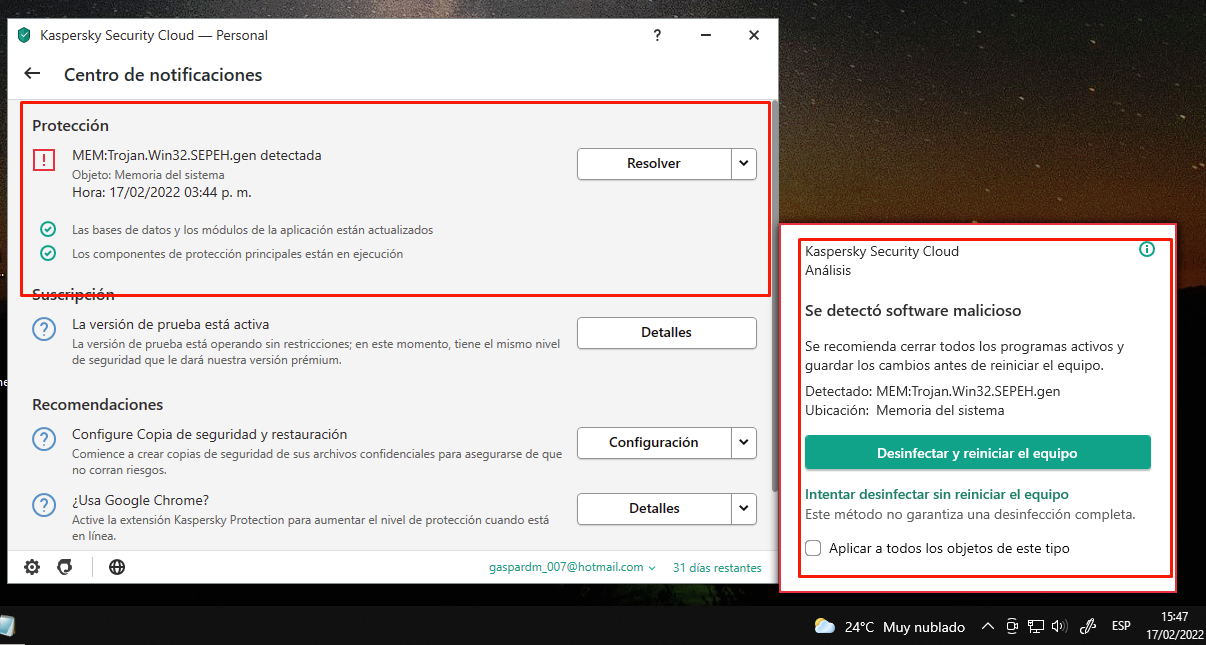Expand the dropdown arrow next to Resolver
1206x645 pixels.
(x=744, y=163)
